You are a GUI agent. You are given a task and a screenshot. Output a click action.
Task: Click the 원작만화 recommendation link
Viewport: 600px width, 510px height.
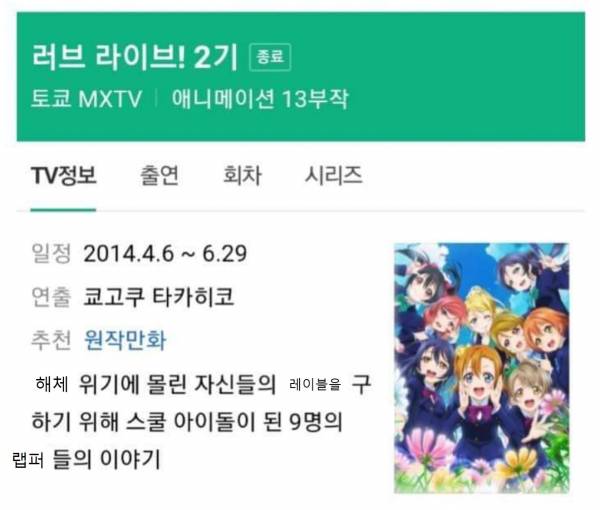click(125, 340)
